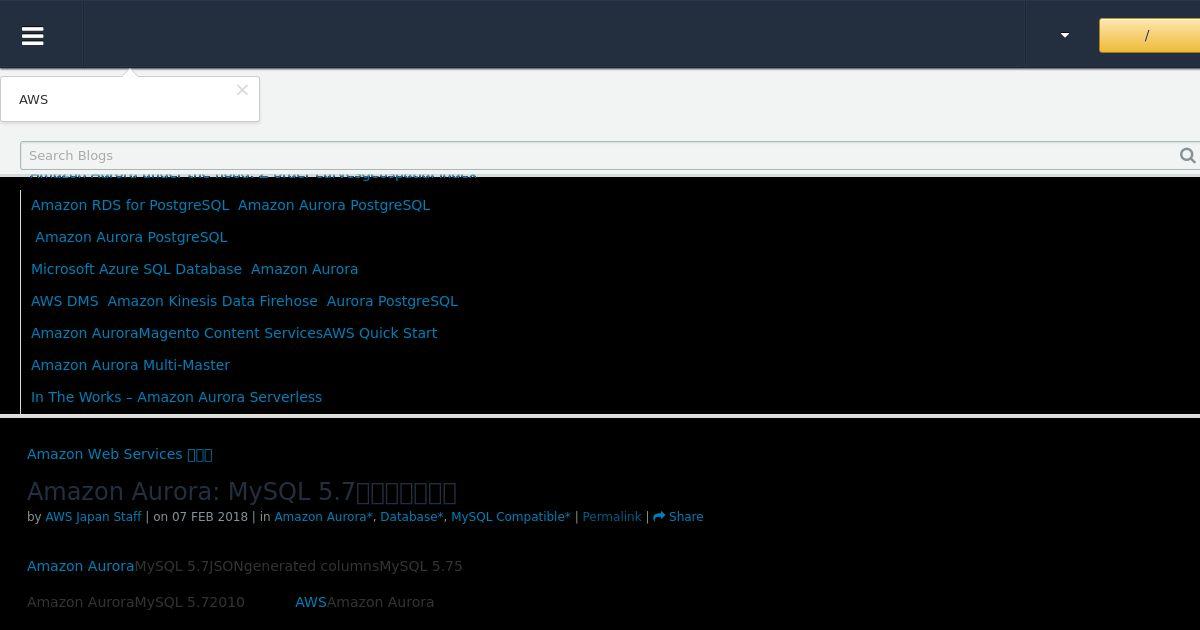This screenshot has width=1200, height=630.
Task: Click the Share icon link
Action: (x=678, y=517)
